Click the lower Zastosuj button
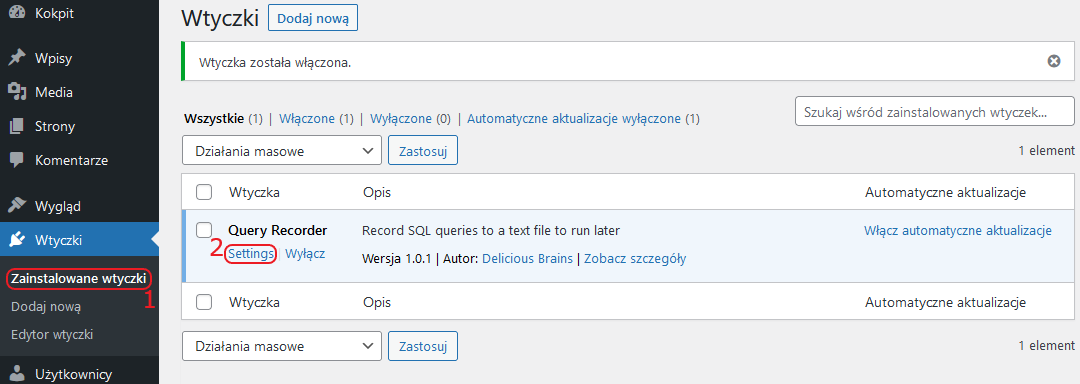This screenshot has width=1080, height=384. coord(423,345)
